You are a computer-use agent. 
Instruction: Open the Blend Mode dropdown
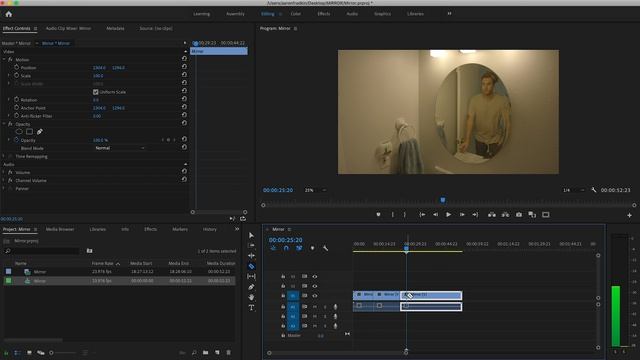pos(120,148)
